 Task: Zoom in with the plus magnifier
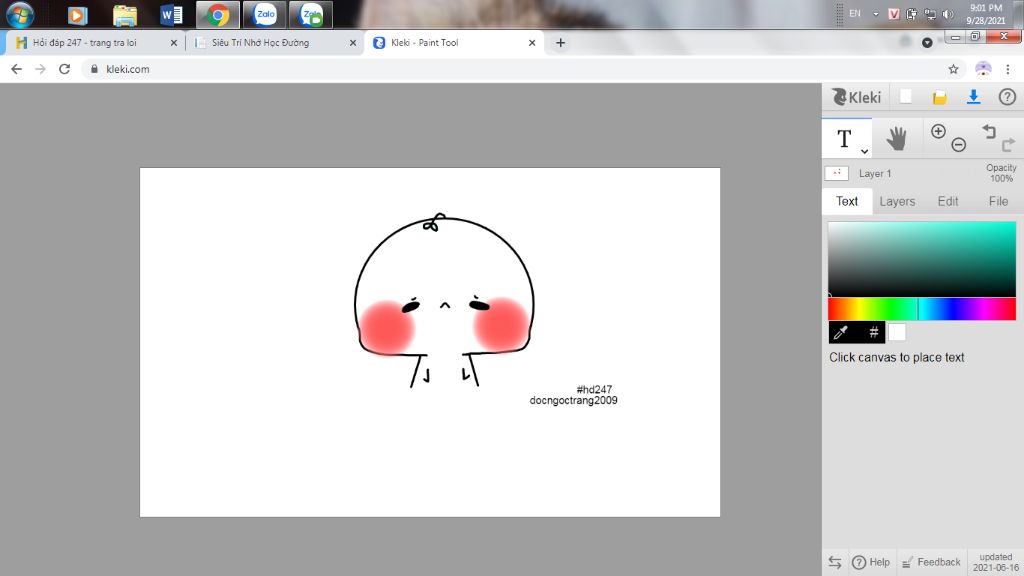click(x=938, y=131)
